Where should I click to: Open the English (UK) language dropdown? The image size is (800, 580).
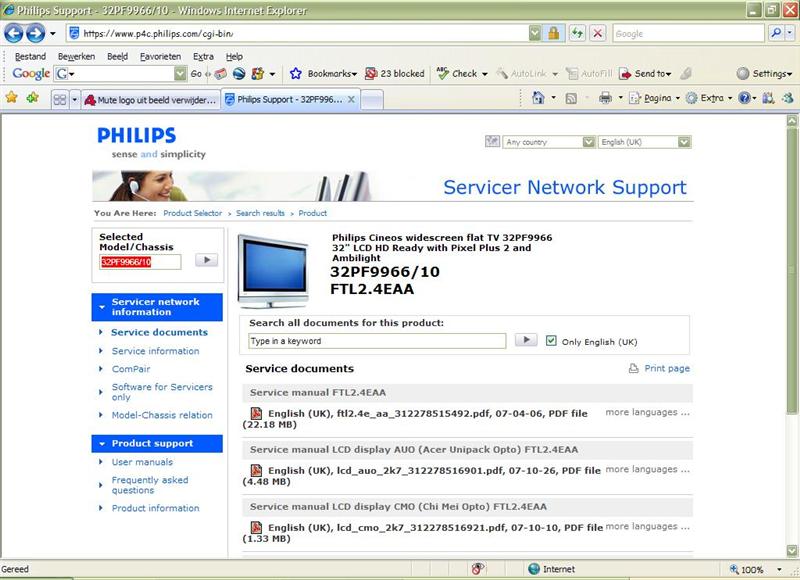684,142
